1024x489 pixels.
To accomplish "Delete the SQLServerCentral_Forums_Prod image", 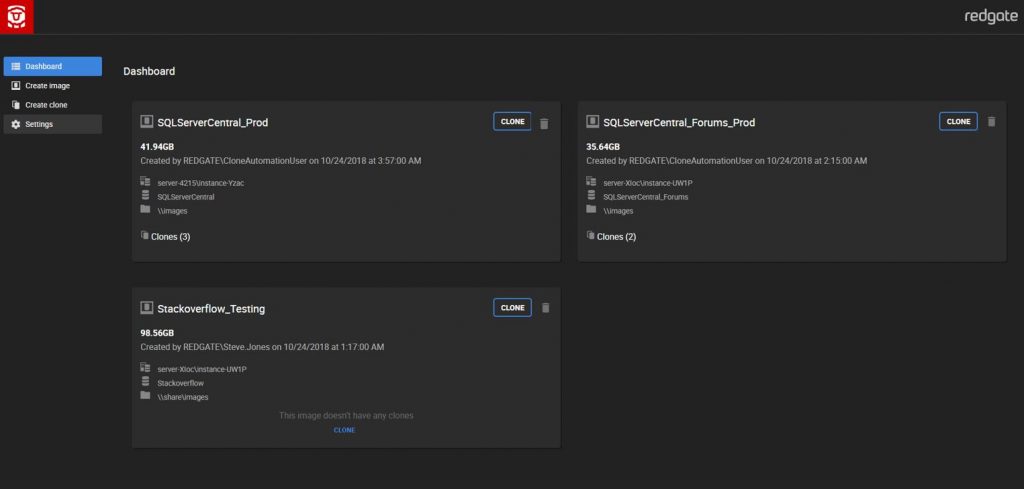I will tap(991, 121).
